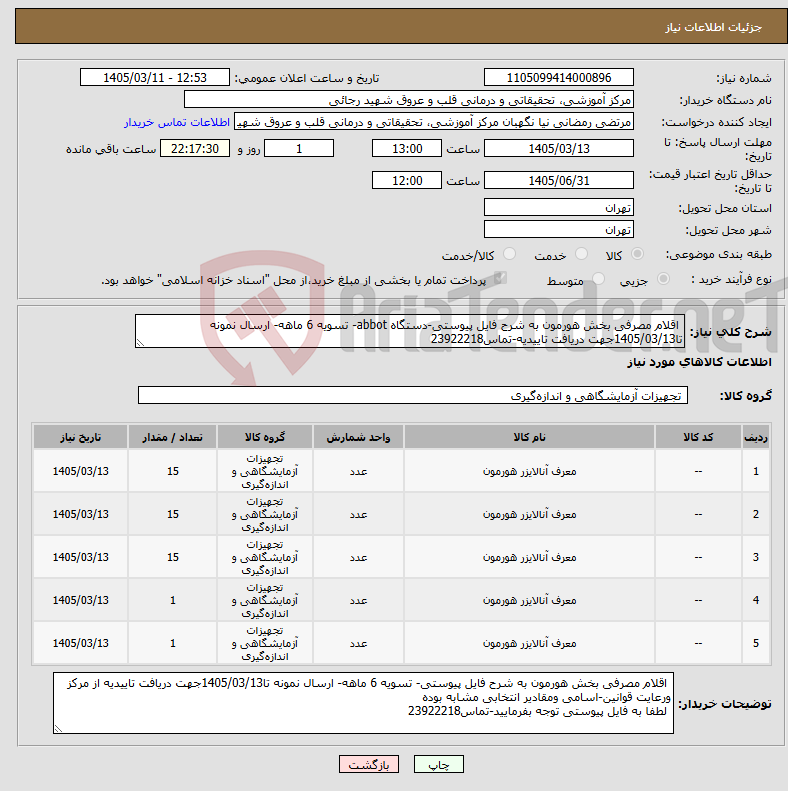Click quantity 15 in row 1
Image resolution: width=788 pixels, height=791 pixels.
(x=173, y=471)
